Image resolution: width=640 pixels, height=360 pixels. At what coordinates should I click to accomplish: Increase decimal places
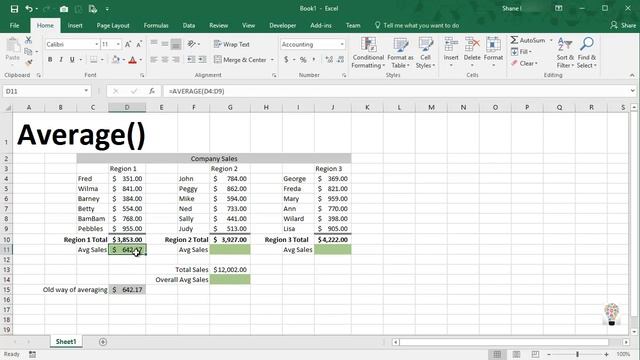click(329, 60)
